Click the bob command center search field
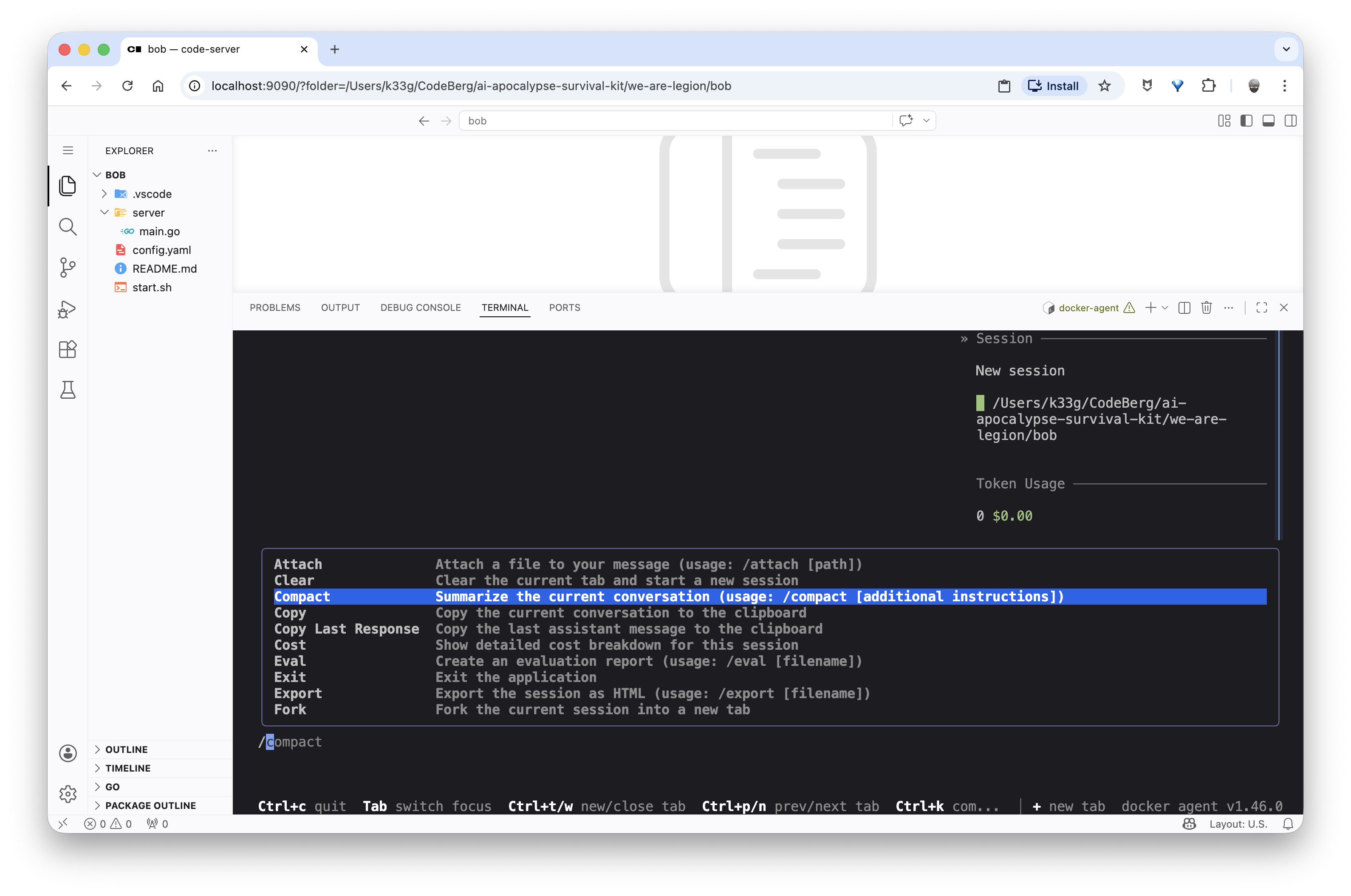The width and height of the screenshot is (1351, 896). pos(675,121)
